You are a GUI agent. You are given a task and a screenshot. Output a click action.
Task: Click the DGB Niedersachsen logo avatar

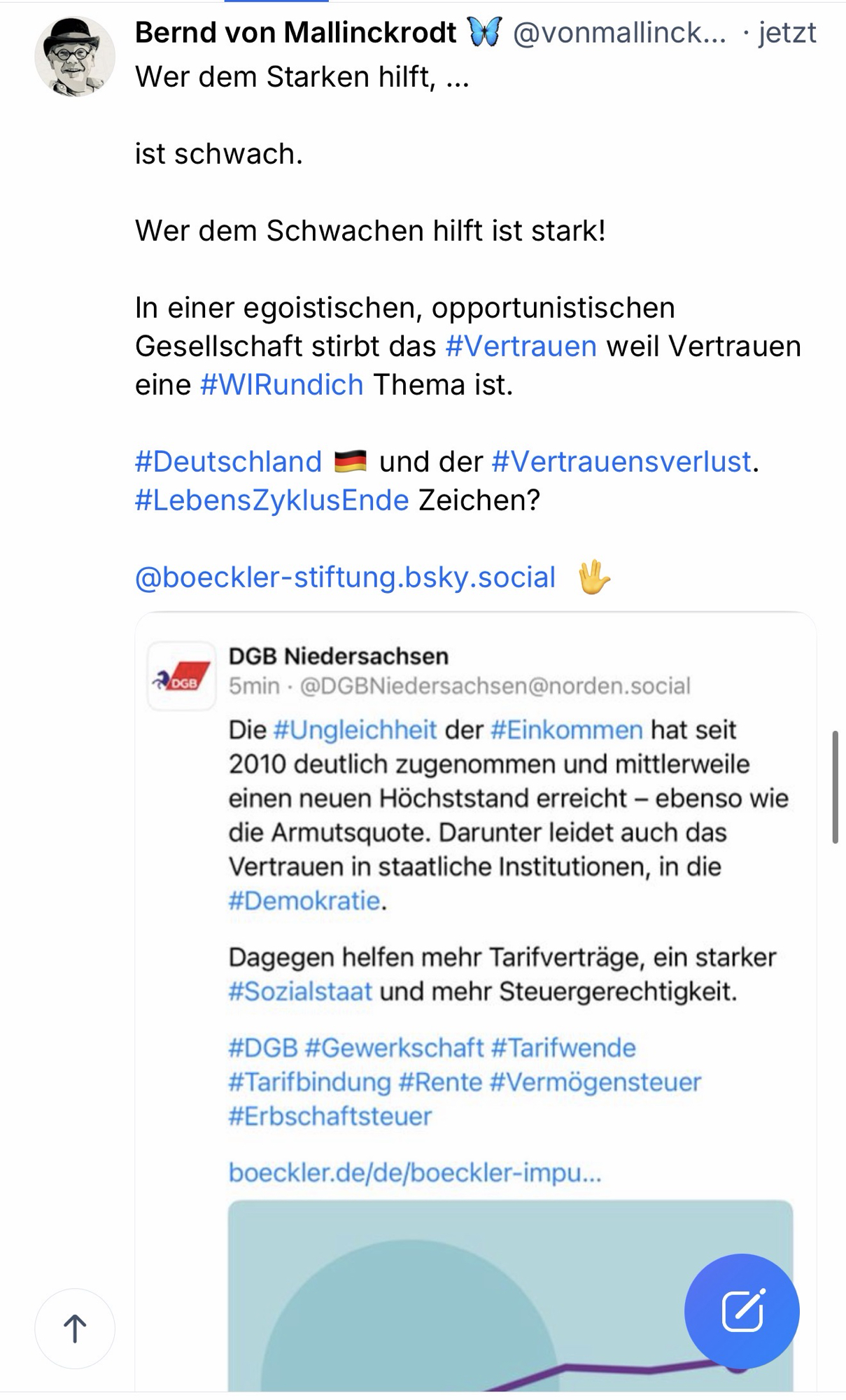(182, 676)
